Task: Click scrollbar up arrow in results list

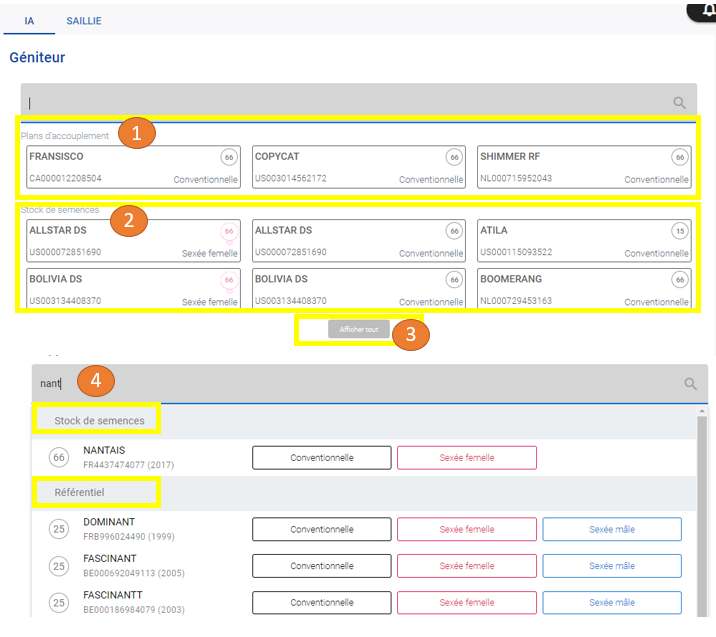Action: pyautogui.click(x=702, y=411)
